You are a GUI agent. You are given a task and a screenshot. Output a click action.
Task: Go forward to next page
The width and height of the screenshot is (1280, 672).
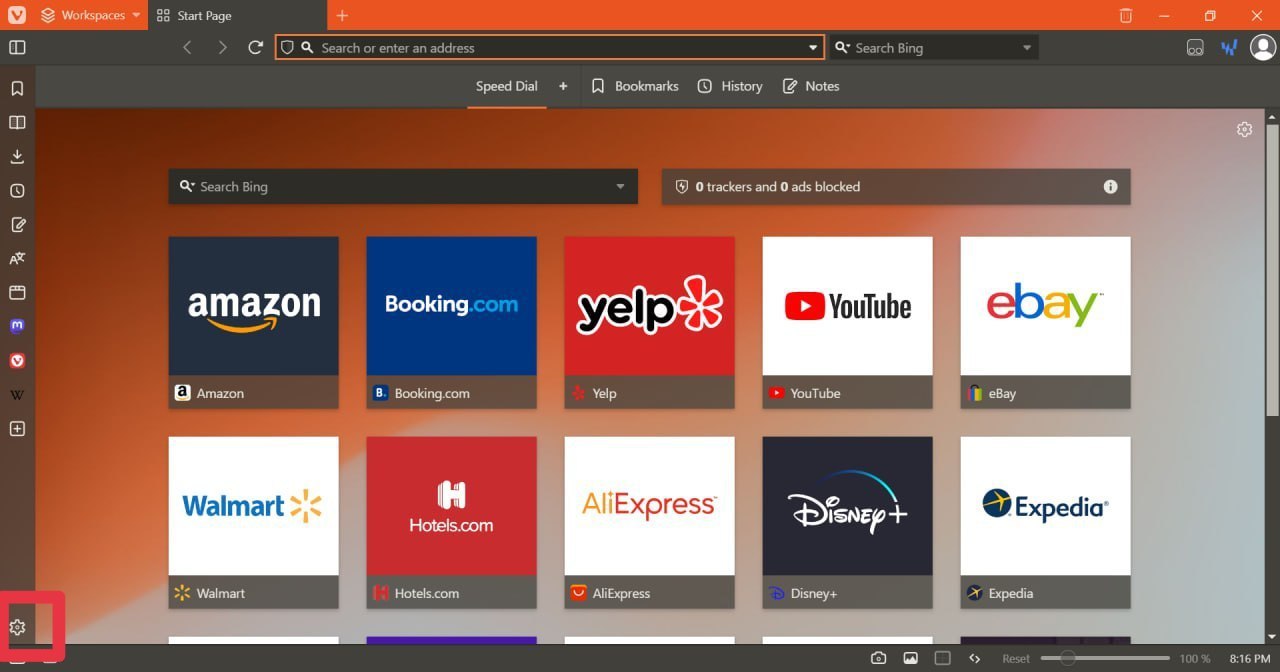tap(222, 47)
